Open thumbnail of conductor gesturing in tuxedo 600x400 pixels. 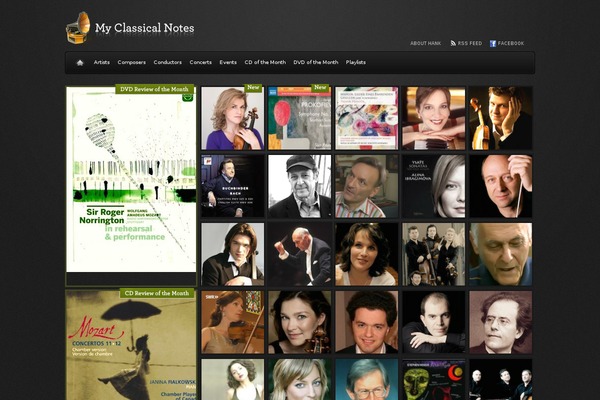point(300,255)
